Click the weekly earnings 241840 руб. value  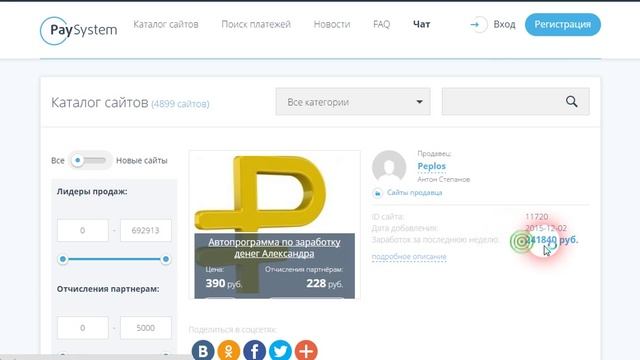(552, 240)
